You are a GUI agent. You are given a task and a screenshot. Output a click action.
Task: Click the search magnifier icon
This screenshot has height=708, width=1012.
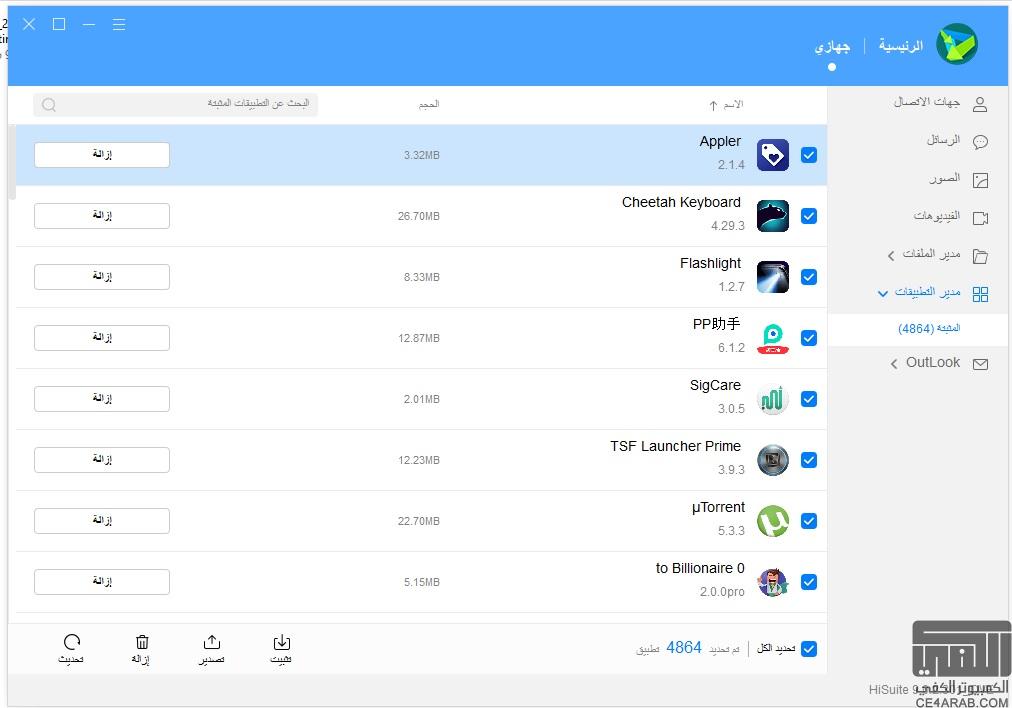click(x=49, y=105)
